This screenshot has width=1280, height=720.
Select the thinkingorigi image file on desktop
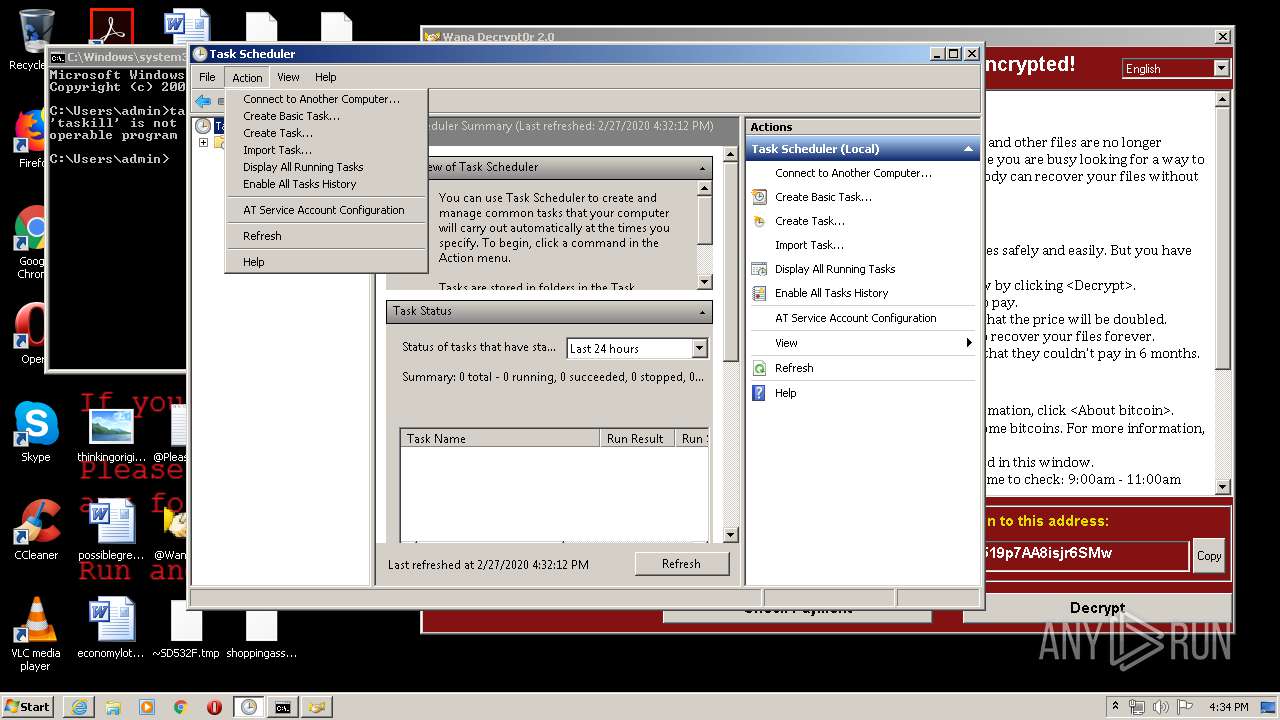(111, 434)
